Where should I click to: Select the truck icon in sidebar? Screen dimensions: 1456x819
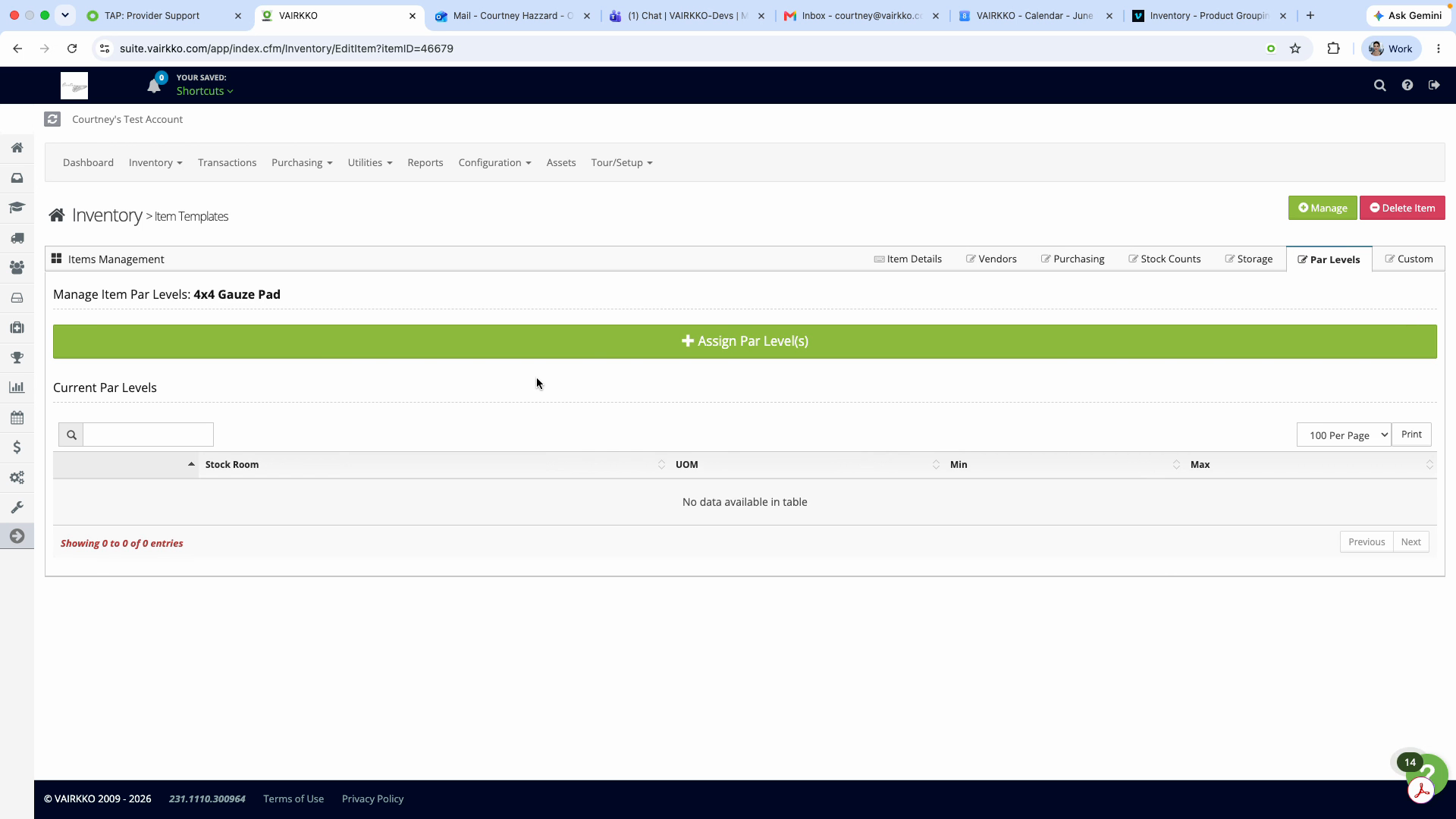[x=17, y=238]
